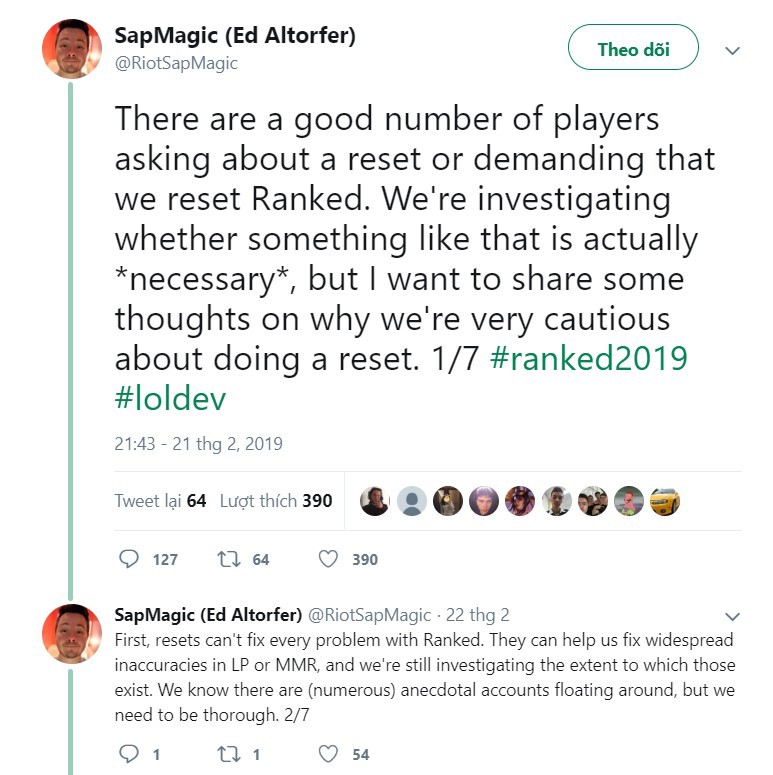Open the tweet timestamp 21:43 - 21 thg 2, 2019
The image size is (773, 775).
tap(198, 443)
